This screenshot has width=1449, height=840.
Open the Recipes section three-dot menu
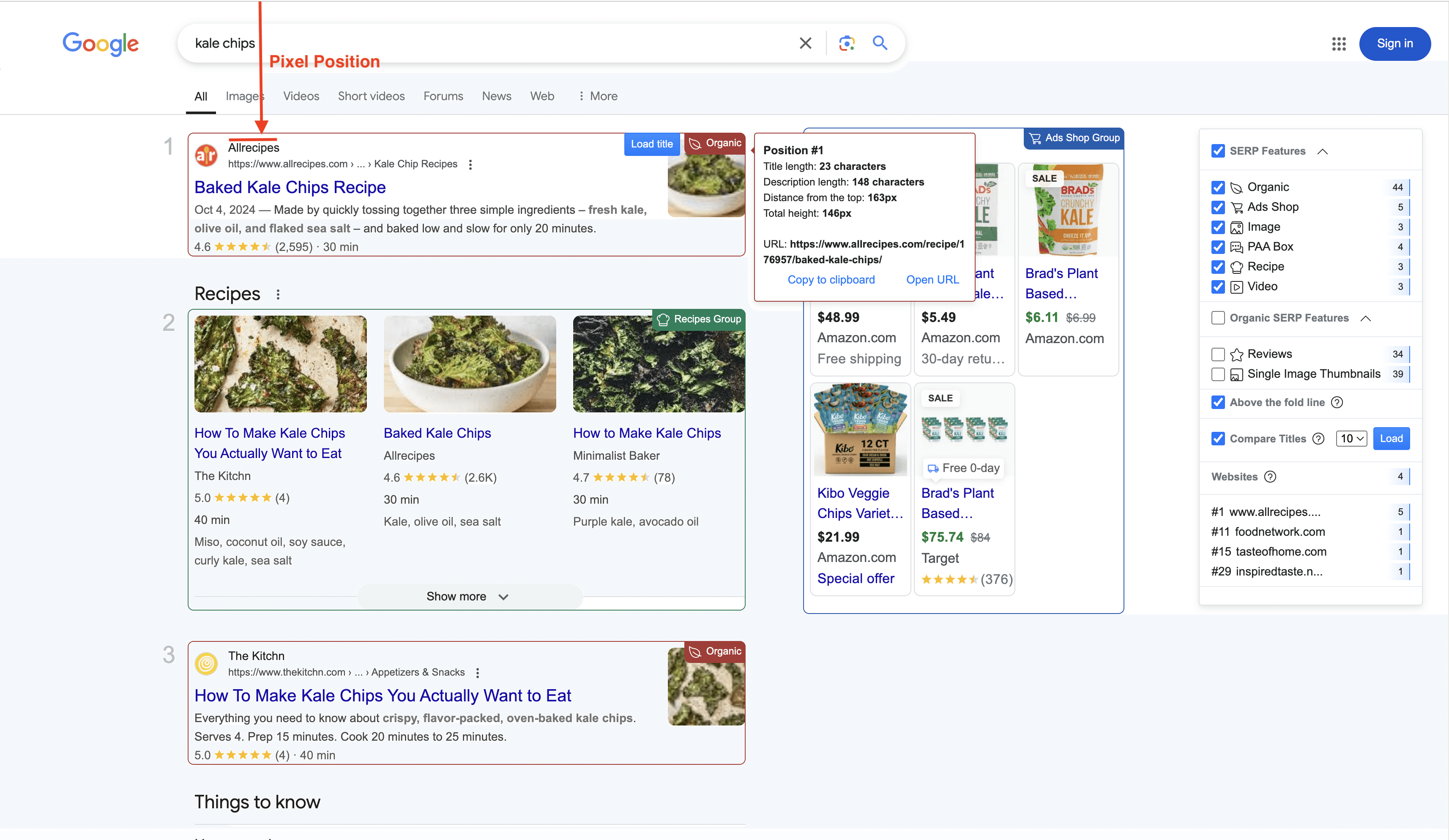pyautogui.click(x=278, y=295)
